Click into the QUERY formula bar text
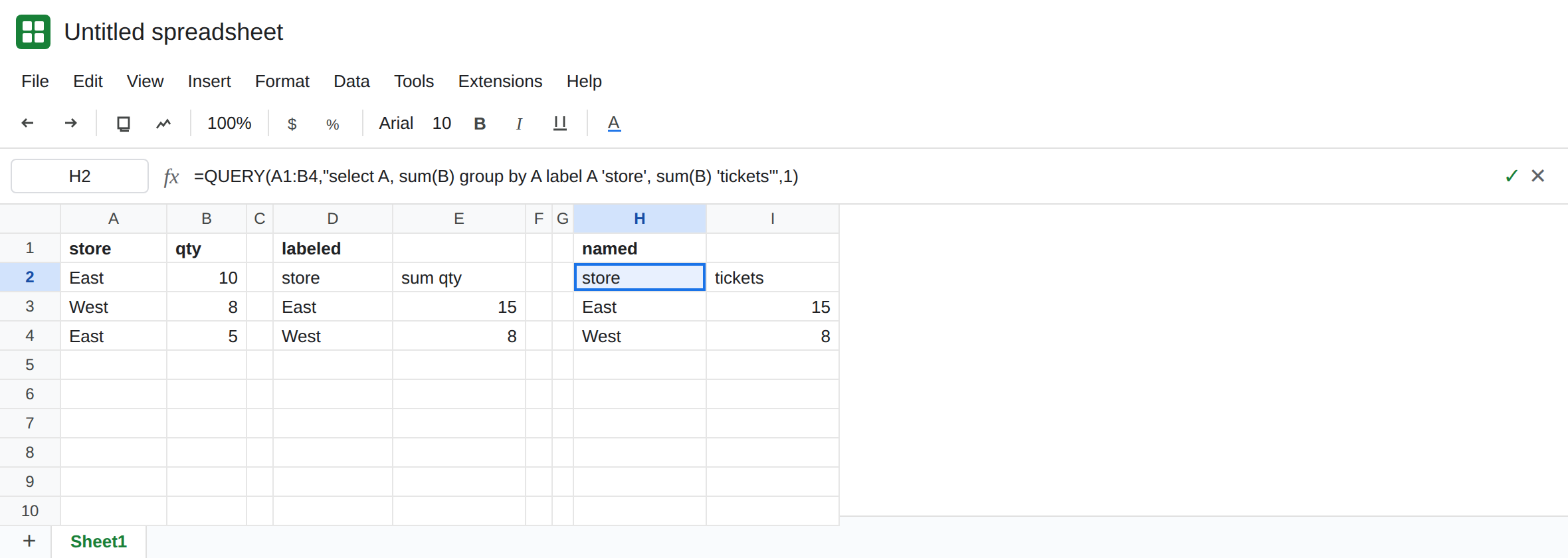The image size is (1568, 558). pyautogui.click(x=496, y=176)
